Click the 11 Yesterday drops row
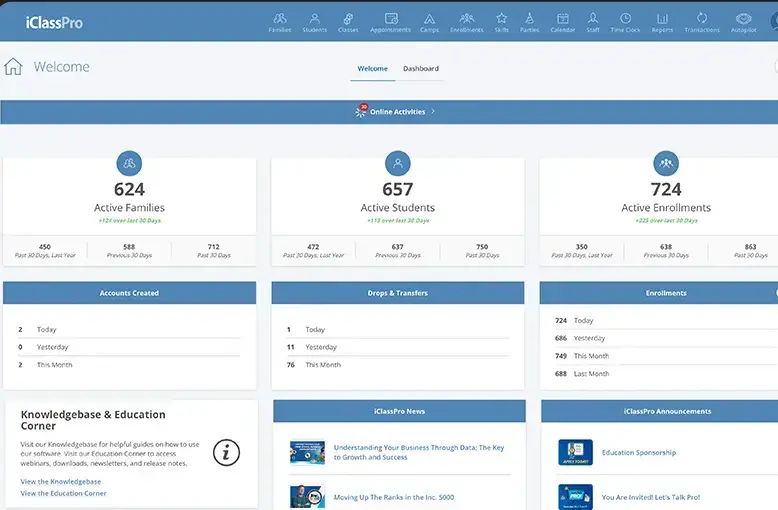 (x=397, y=347)
